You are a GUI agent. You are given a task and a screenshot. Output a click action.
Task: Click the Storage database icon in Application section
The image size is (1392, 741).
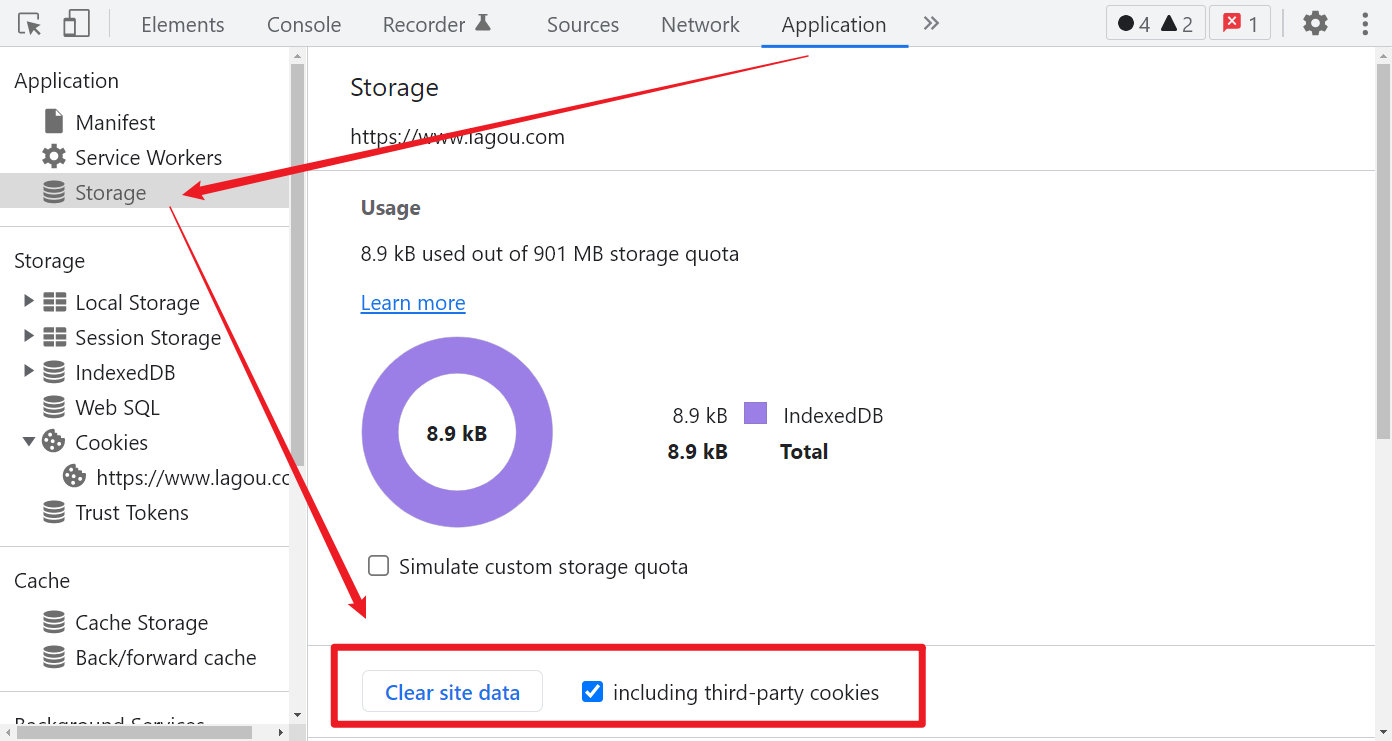tap(54, 192)
